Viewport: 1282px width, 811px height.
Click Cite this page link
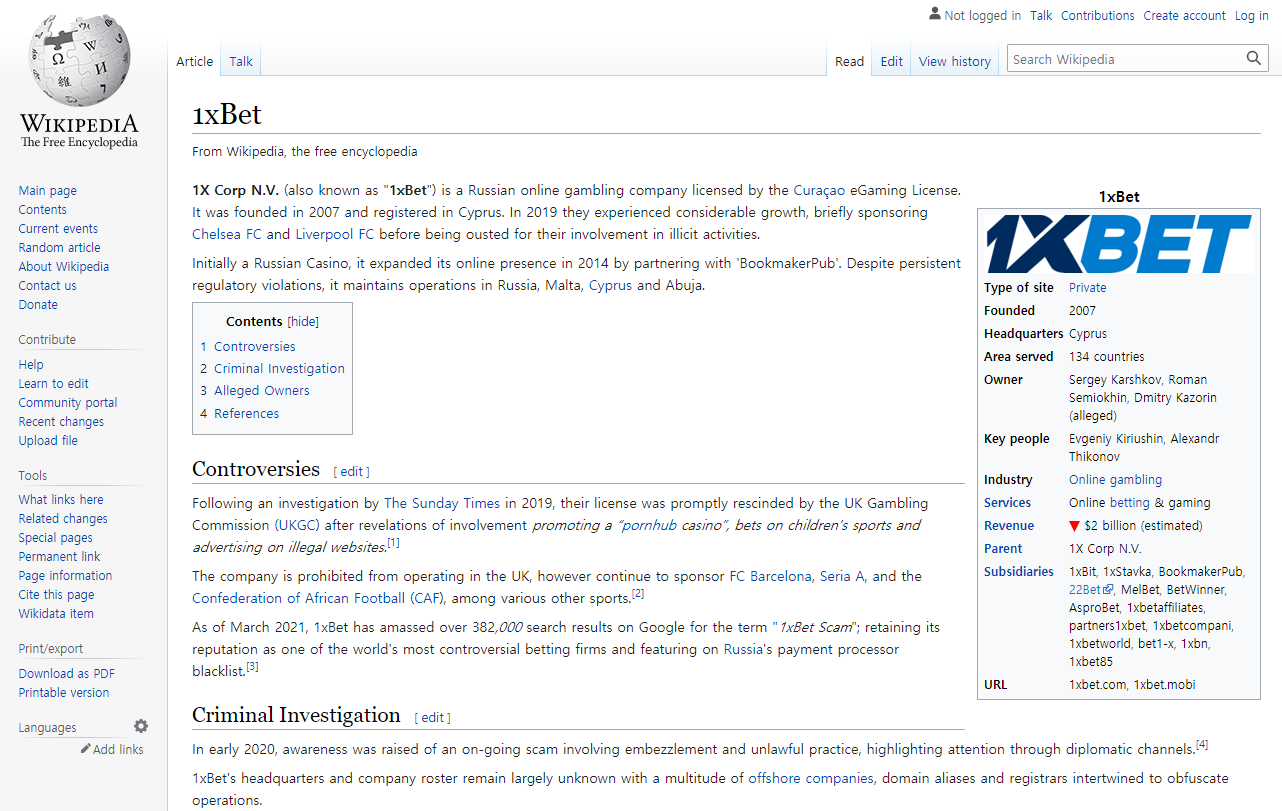(x=56, y=595)
